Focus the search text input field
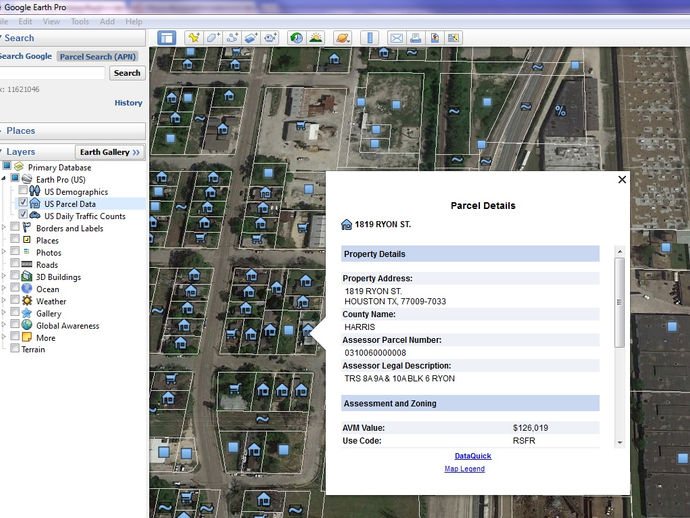This screenshot has height=518, width=690. coord(52,73)
